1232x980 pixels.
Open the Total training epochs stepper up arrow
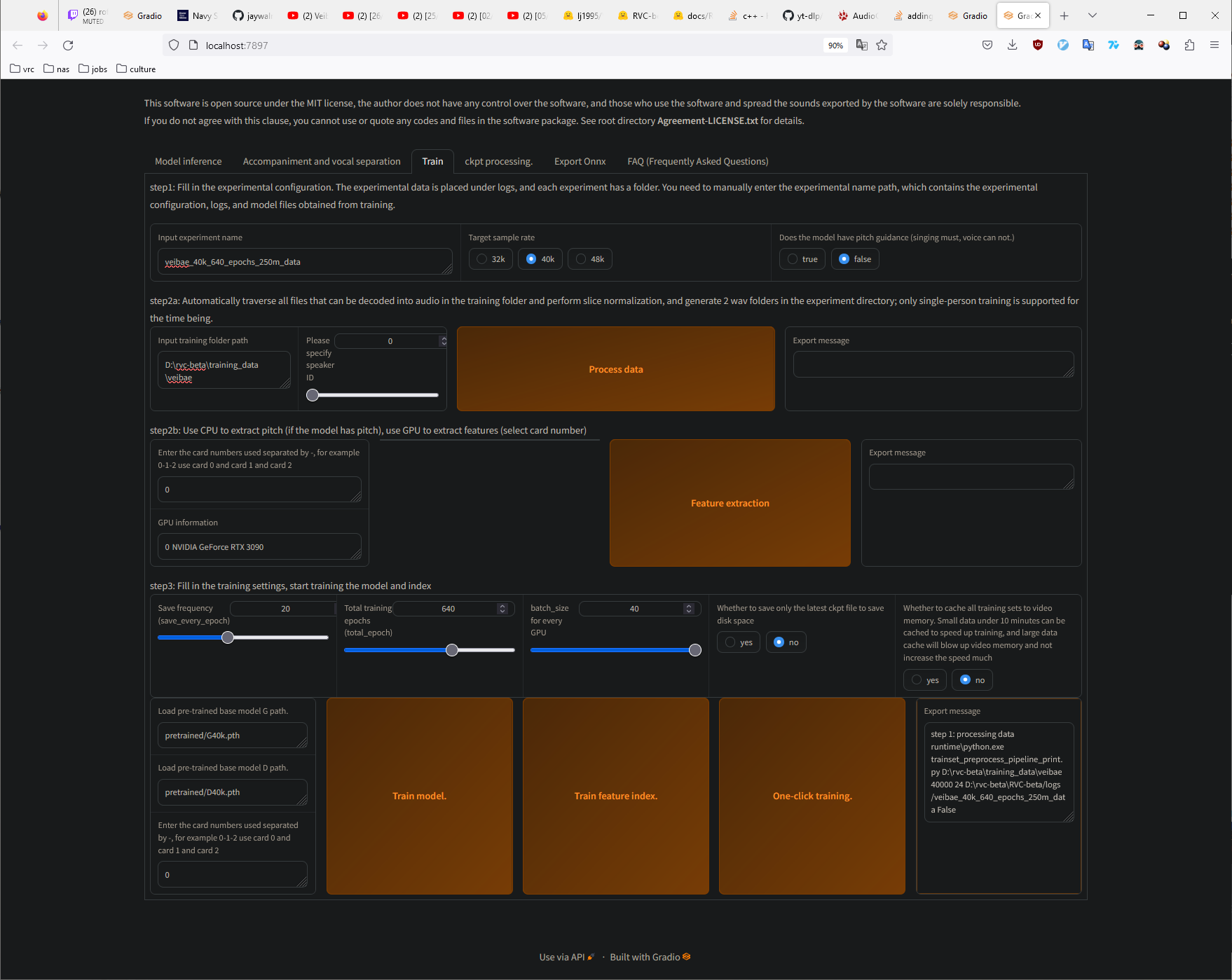[x=502, y=605]
